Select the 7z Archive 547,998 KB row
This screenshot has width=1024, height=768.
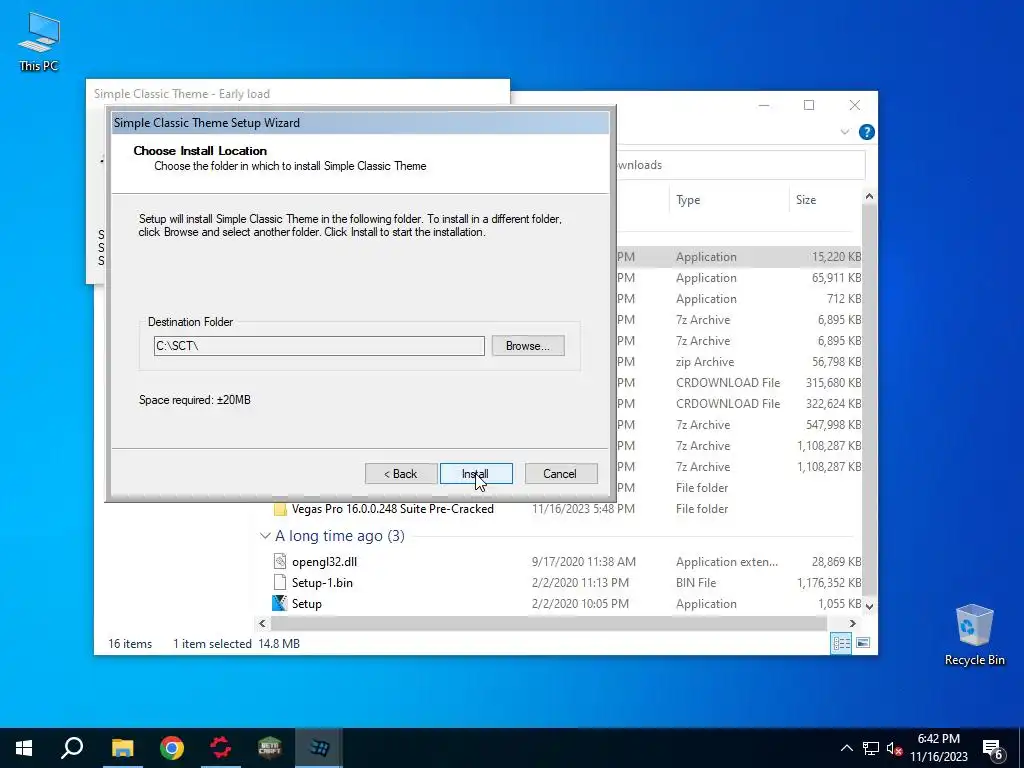pos(738,424)
